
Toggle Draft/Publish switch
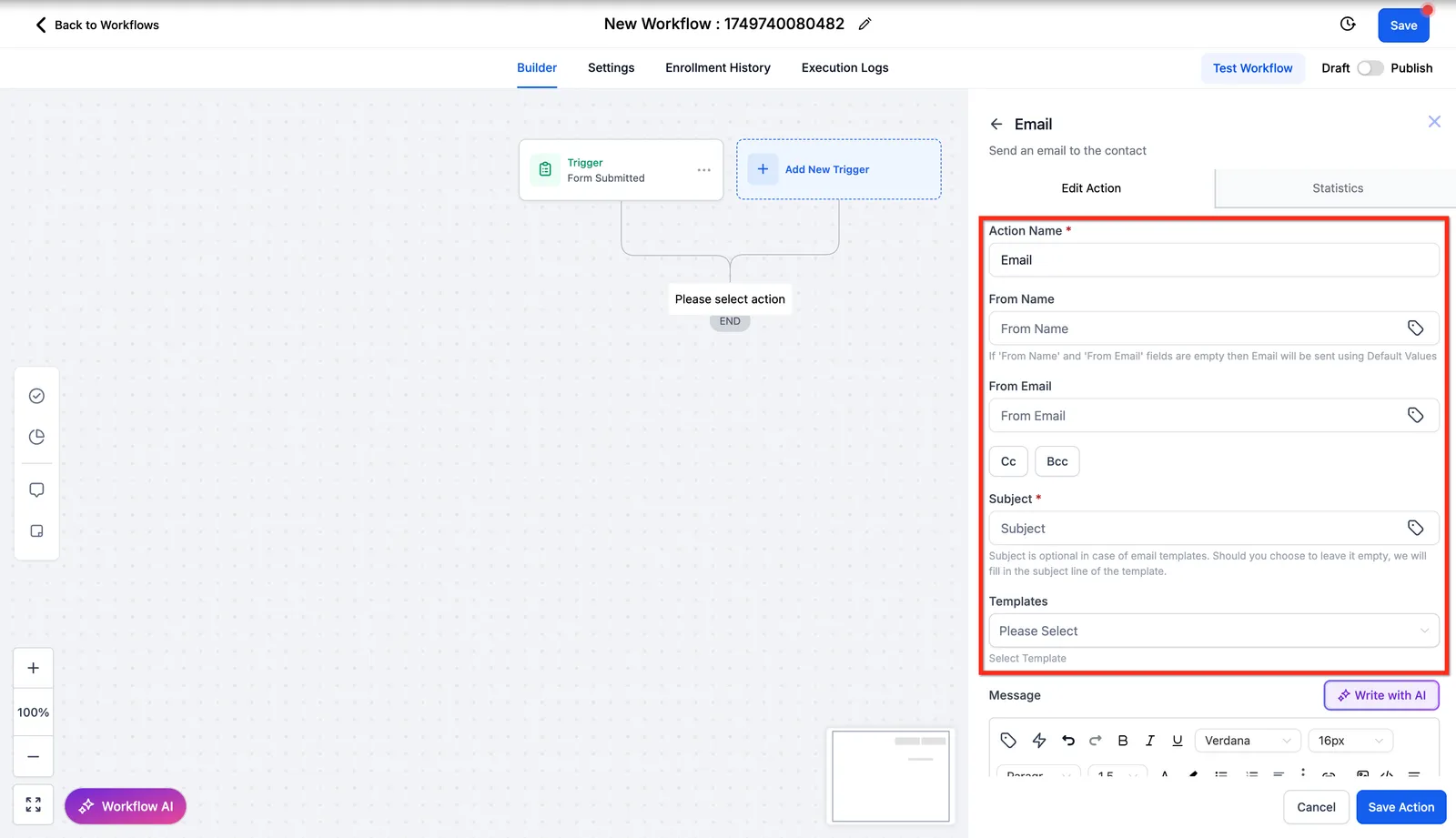[1370, 68]
